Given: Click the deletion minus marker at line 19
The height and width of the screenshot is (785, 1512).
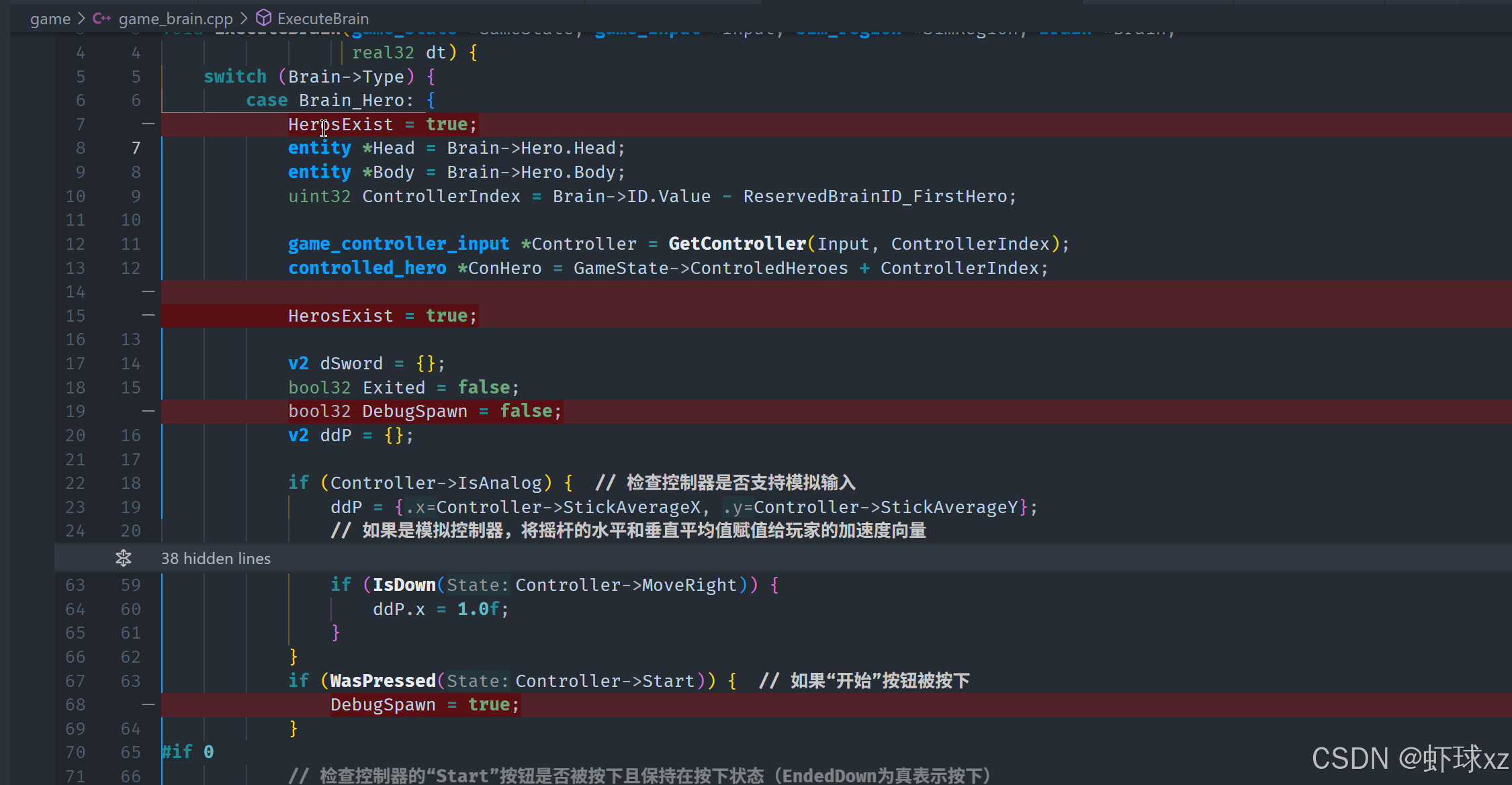Looking at the screenshot, I should [148, 411].
